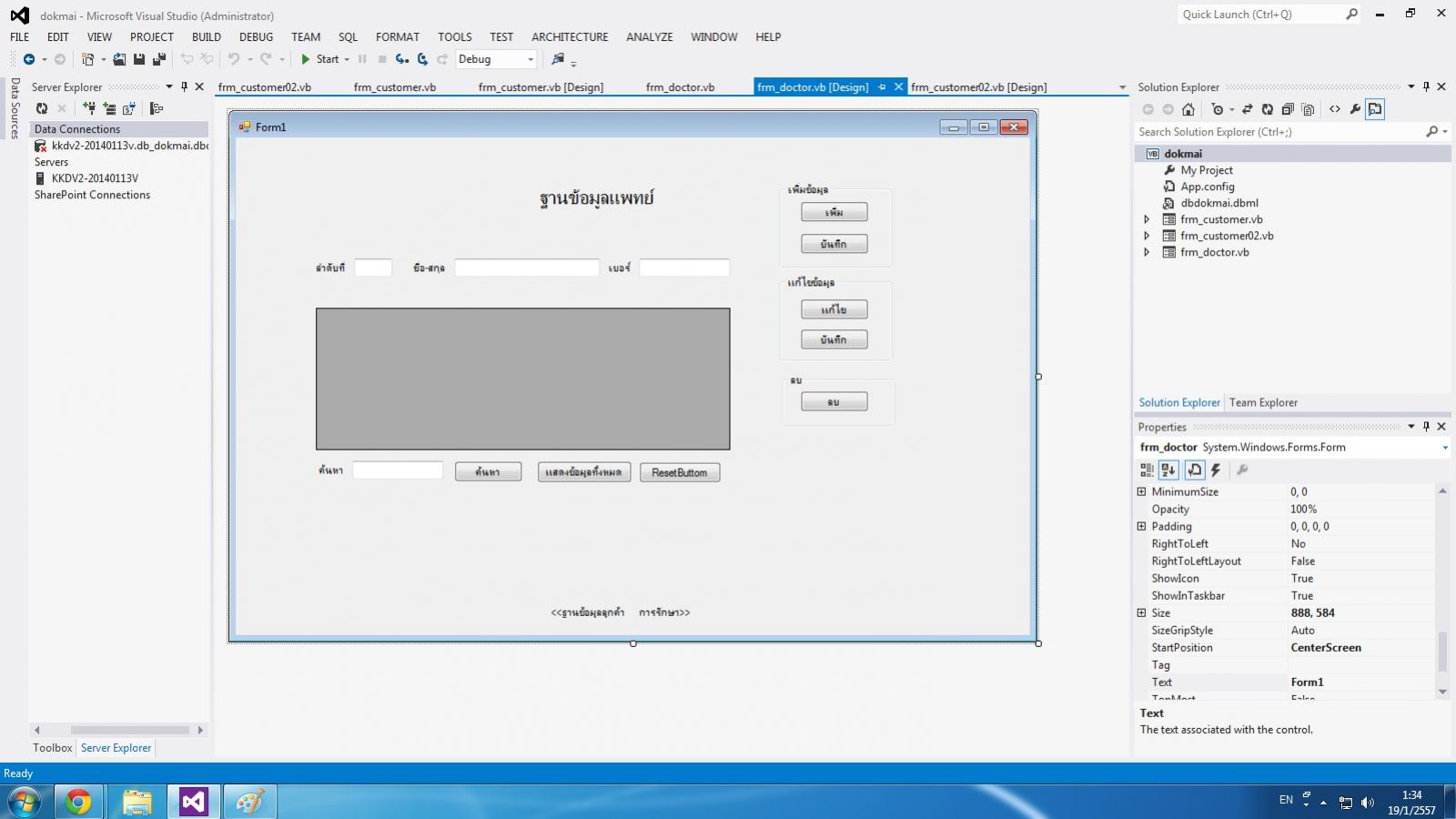The width and height of the screenshot is (1456, 819).
Task: Click the ResetButton on the form
Action: click(x=679, y=472)
